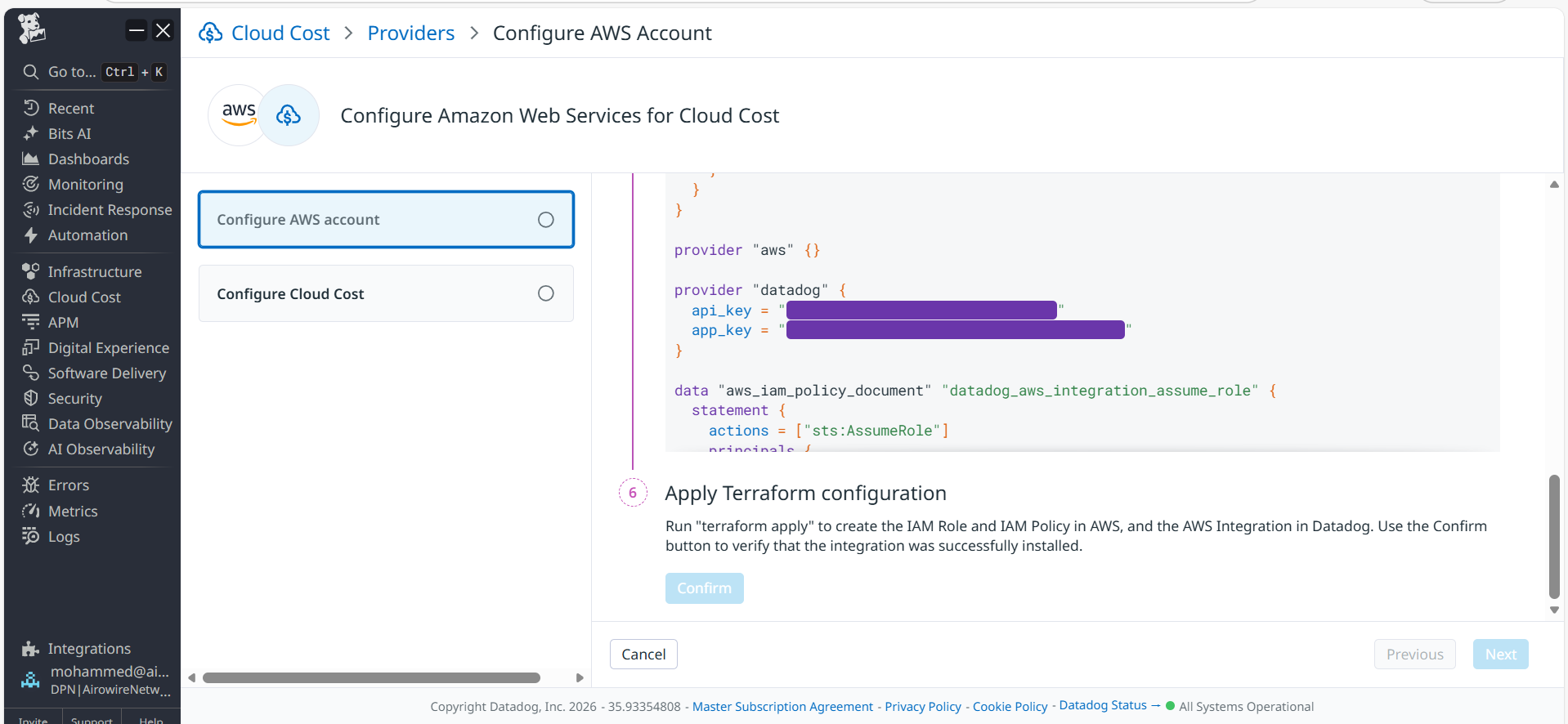Select the Configure Cloud Cost step circle
This screenshot has height=724, width=1568.
(x=545, y=293)
